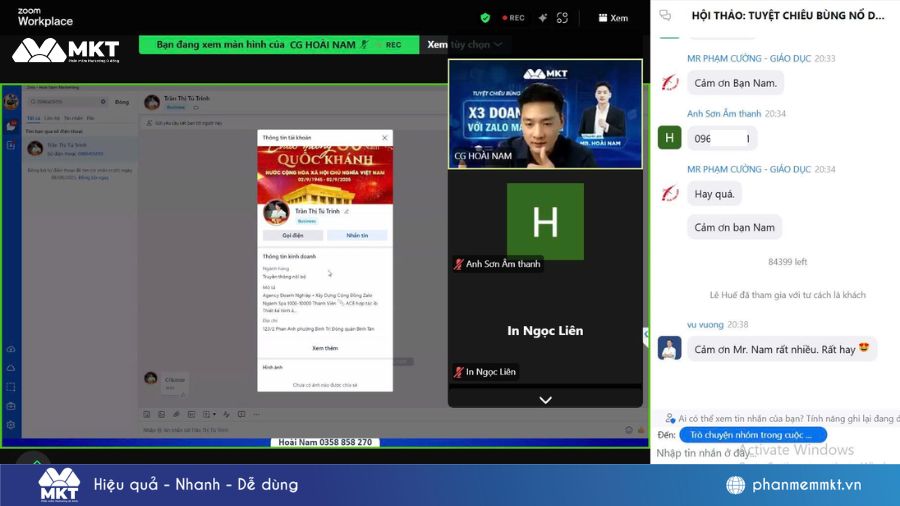The height and width of the screenshot is (506, 900).
Task: Click the attach file paperclip icon
Action: [176, 414]
